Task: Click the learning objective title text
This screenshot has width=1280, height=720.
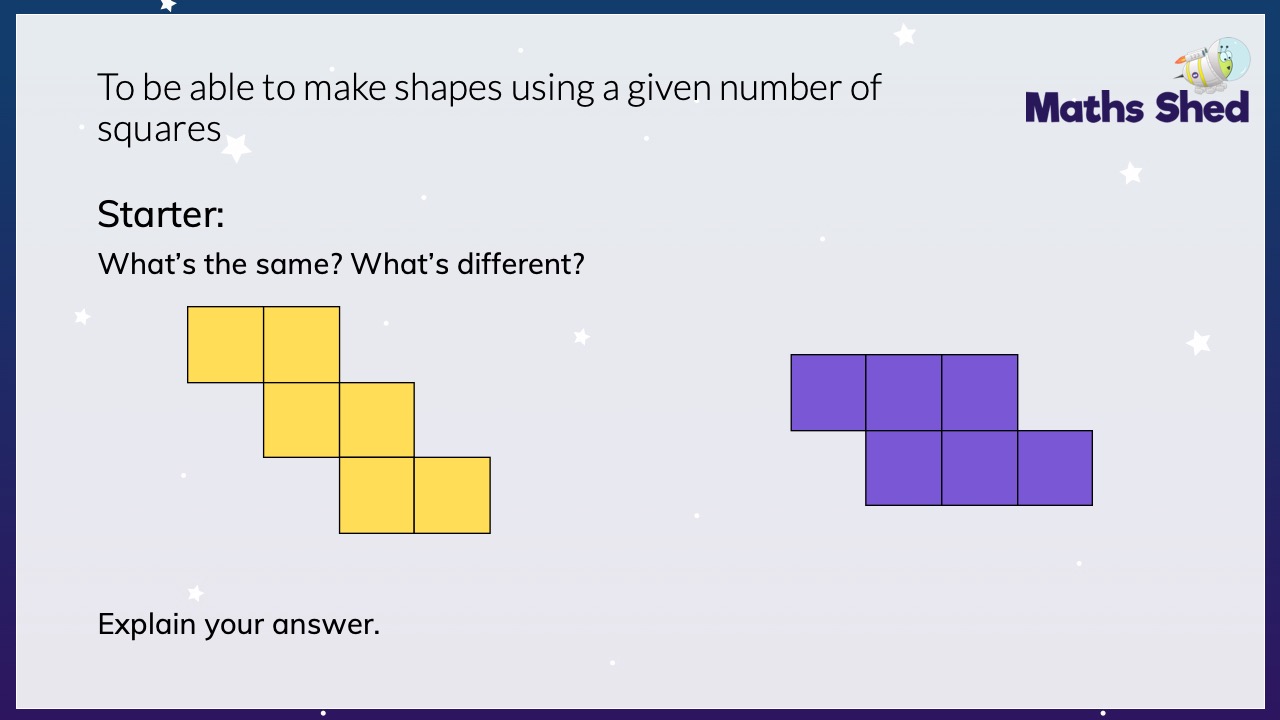Action: click(x=489, y=108)
